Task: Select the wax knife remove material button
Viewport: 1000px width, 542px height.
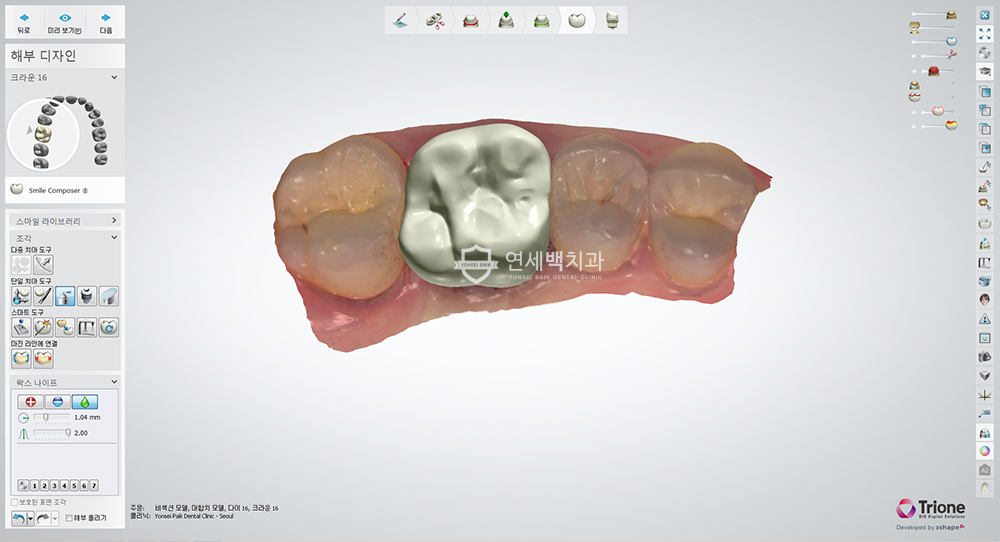Action: (57, 402)
